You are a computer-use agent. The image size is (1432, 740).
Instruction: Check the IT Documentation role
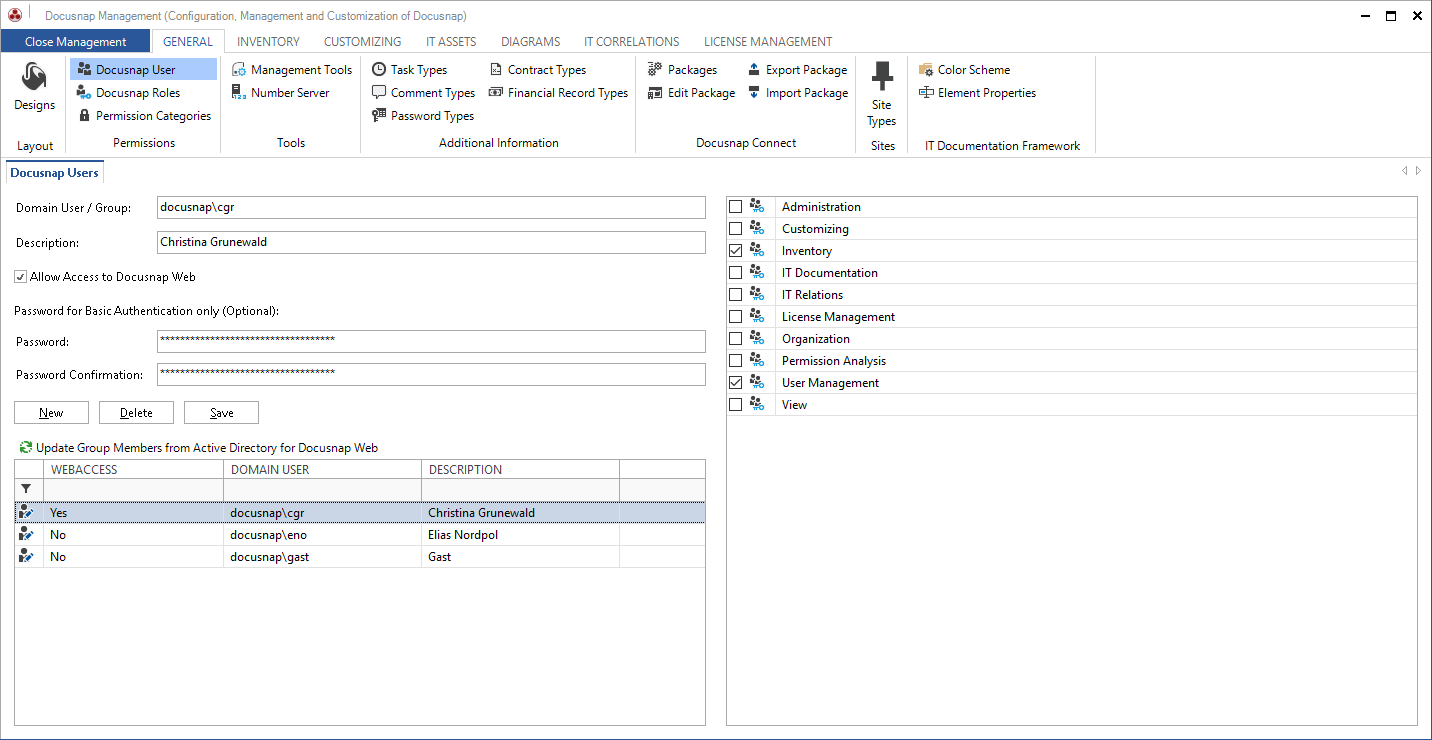coord(736,273)
